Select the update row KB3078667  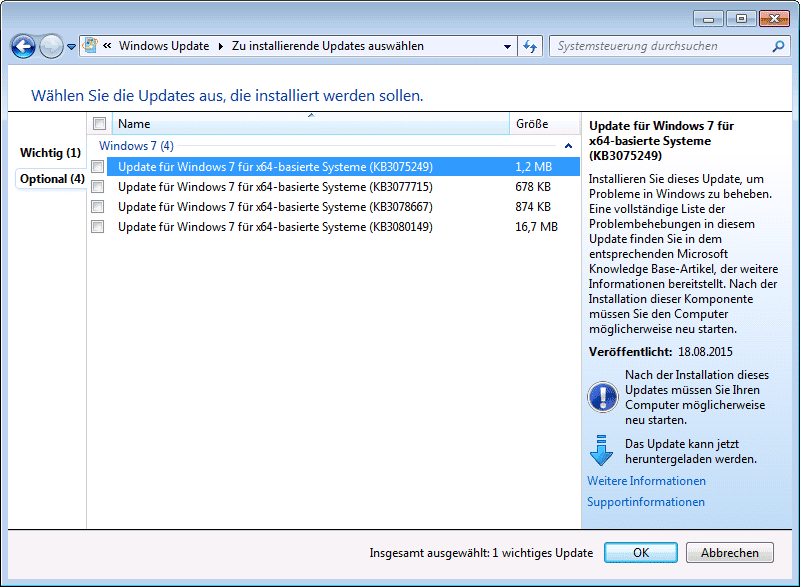point(343,207)
